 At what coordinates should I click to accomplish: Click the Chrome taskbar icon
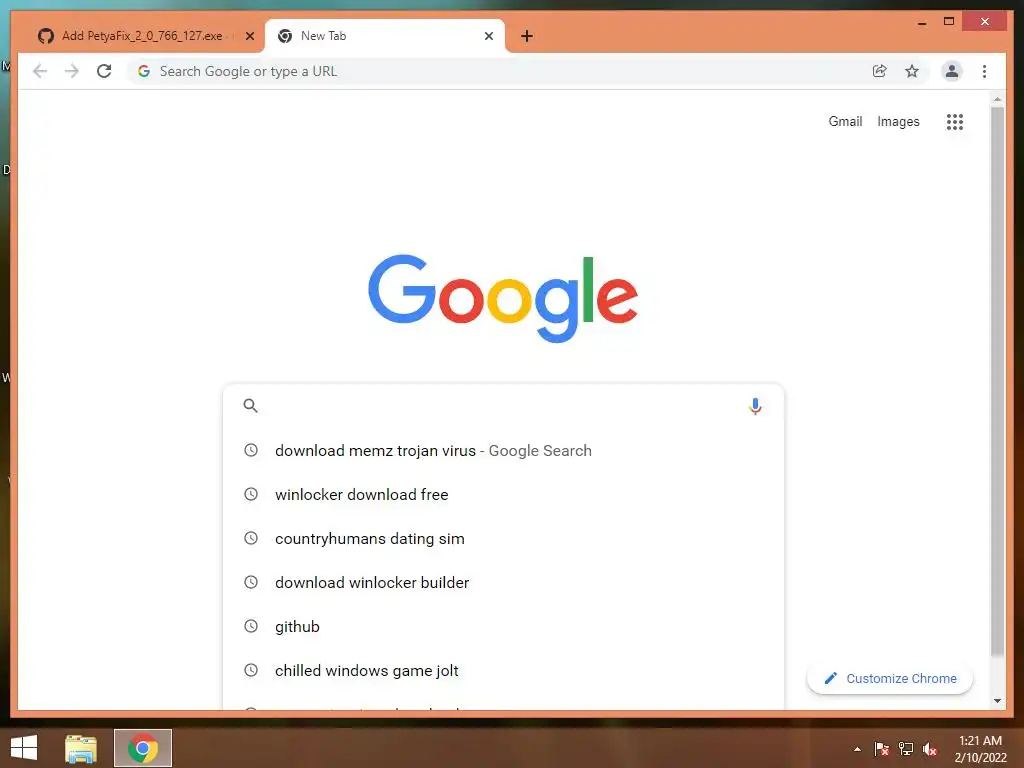coord(143,748)
